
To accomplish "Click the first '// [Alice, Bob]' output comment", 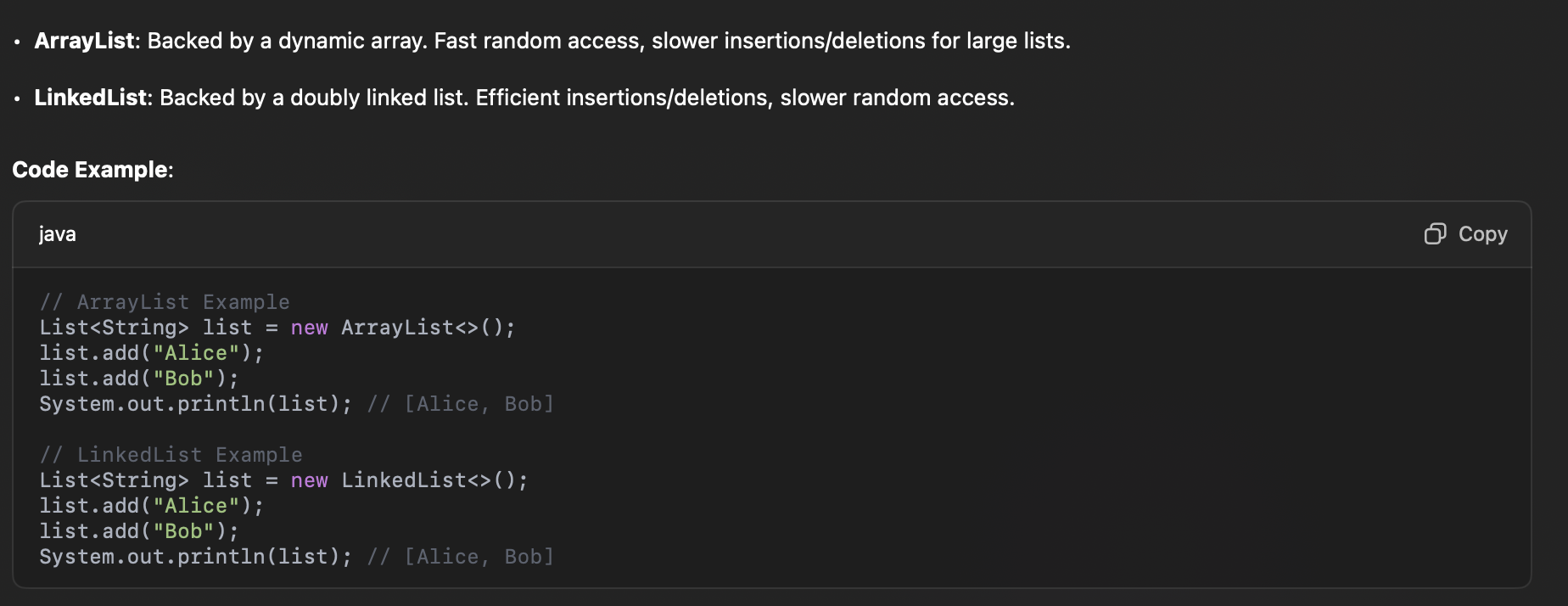I will pyautogui.click(x=461, y=404).
